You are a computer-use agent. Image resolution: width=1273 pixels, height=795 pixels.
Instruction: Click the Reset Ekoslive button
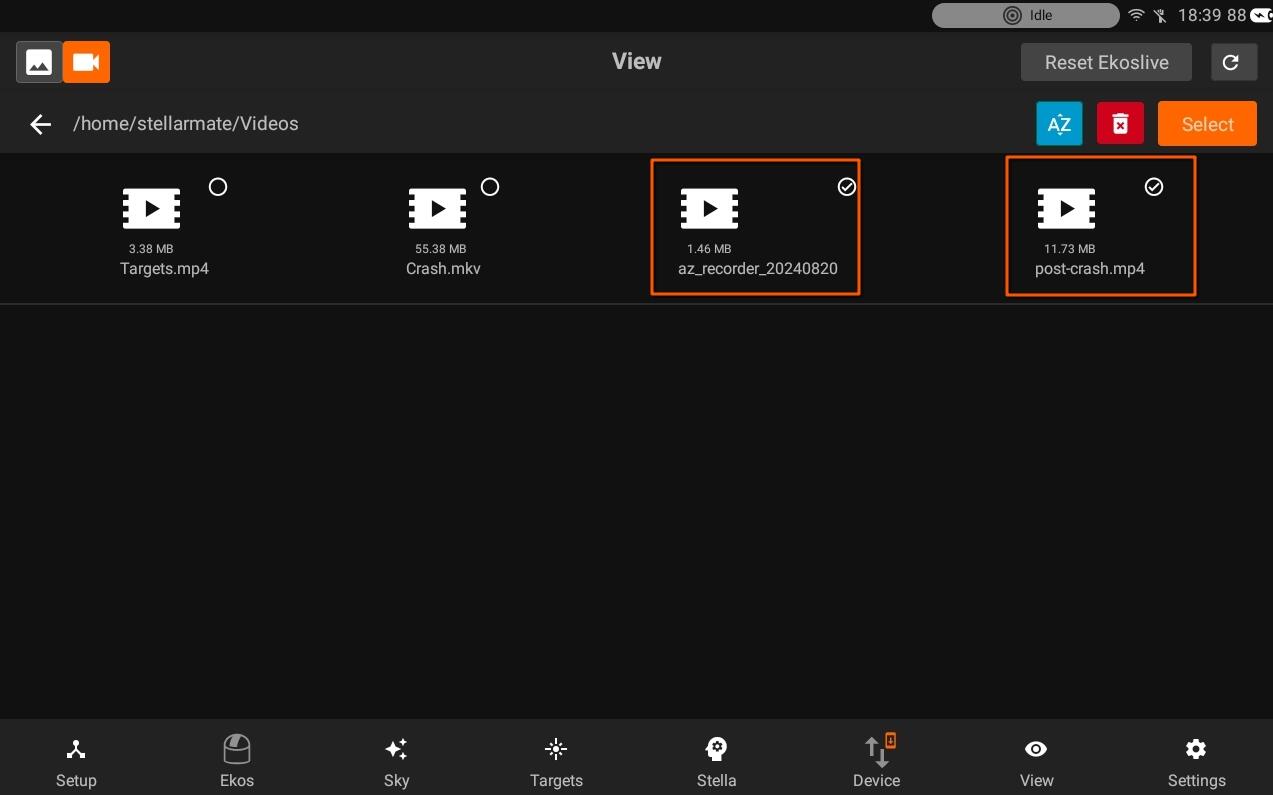click(x=1106, y=62)
